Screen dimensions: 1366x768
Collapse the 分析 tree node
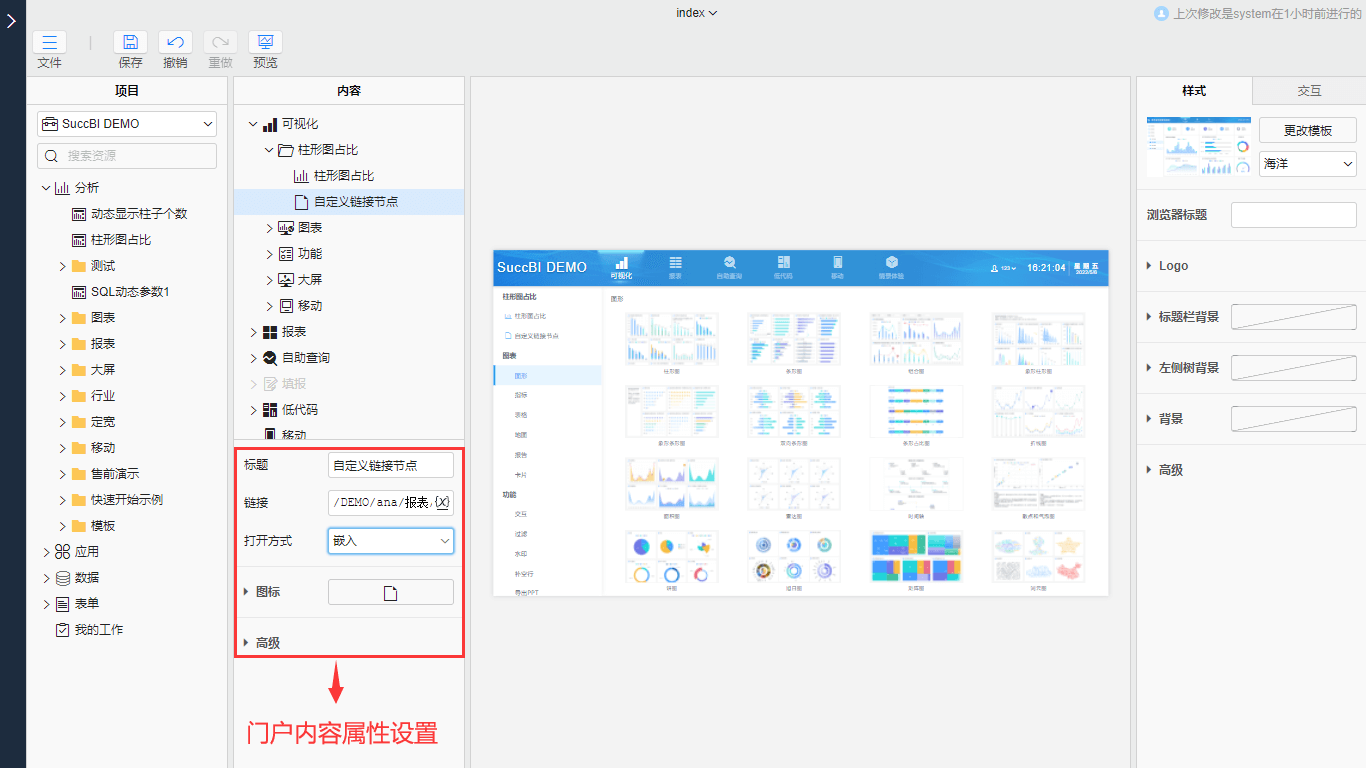pyautogui.click(x=45, y=186)
